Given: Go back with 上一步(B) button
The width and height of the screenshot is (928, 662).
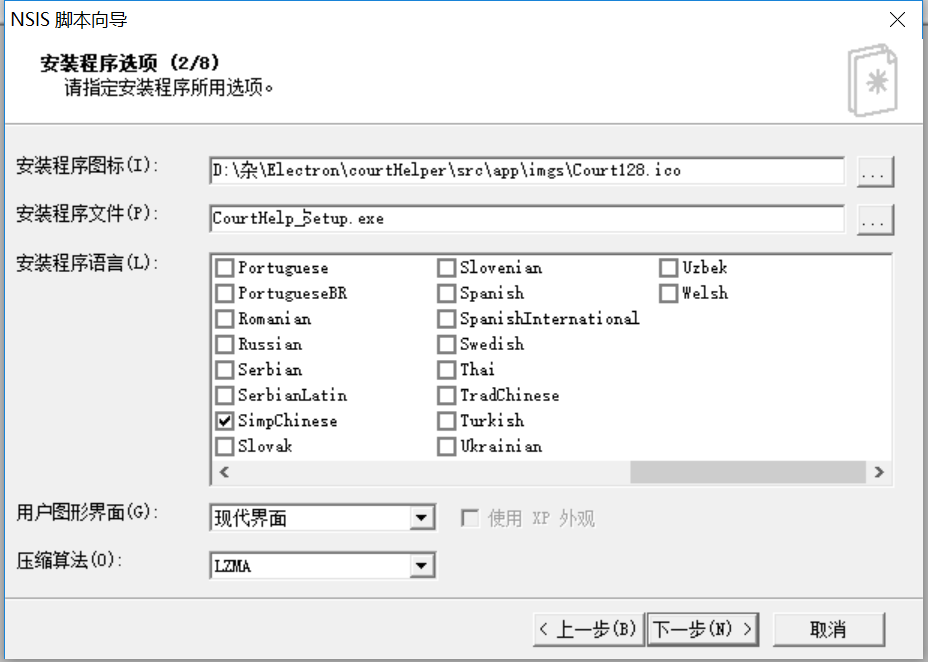Looking at the screenshot, I should pos(589,629).
